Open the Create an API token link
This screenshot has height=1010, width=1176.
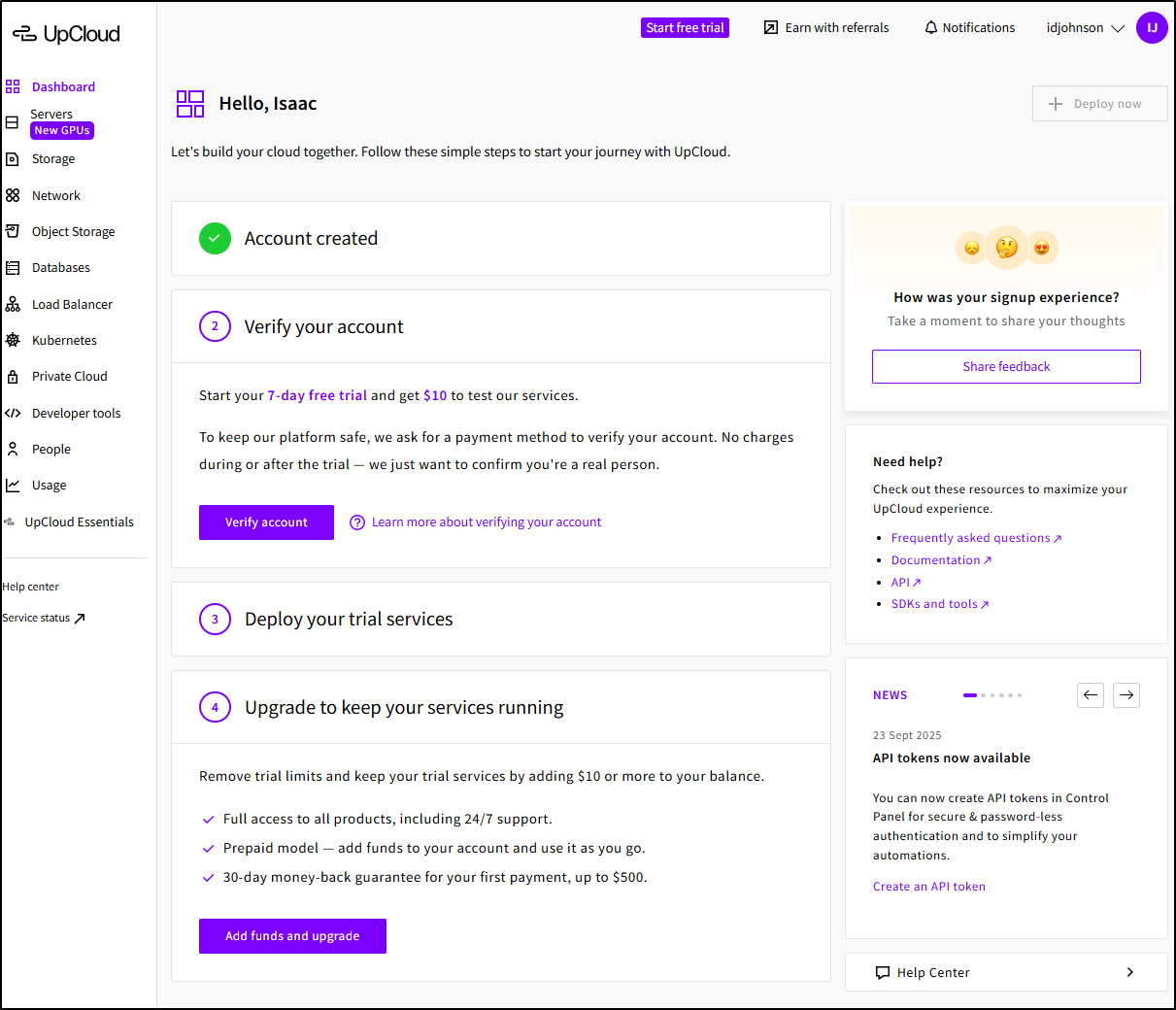click(x=928, y=887)
